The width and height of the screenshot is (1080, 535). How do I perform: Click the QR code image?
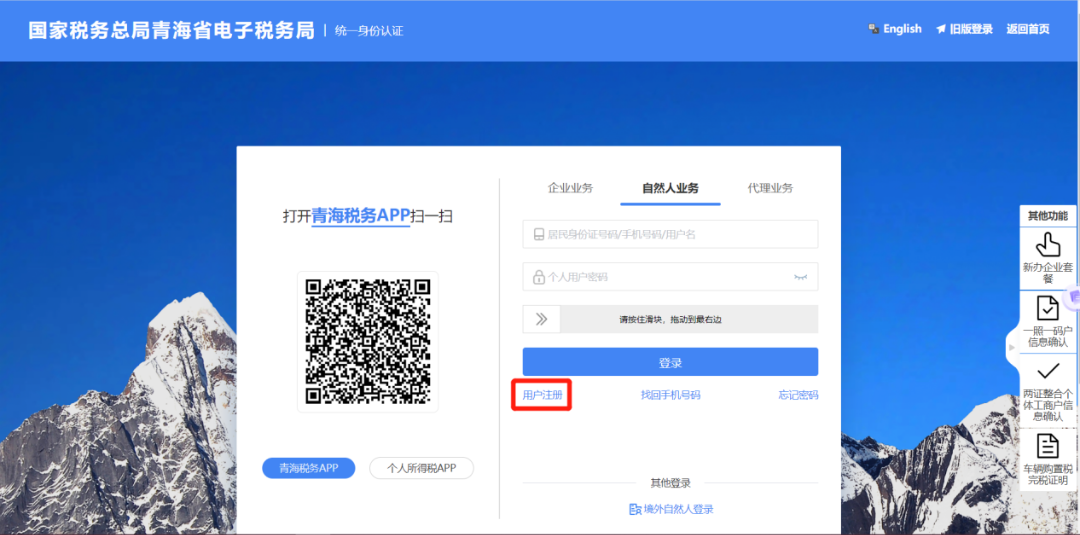point(368,342)
